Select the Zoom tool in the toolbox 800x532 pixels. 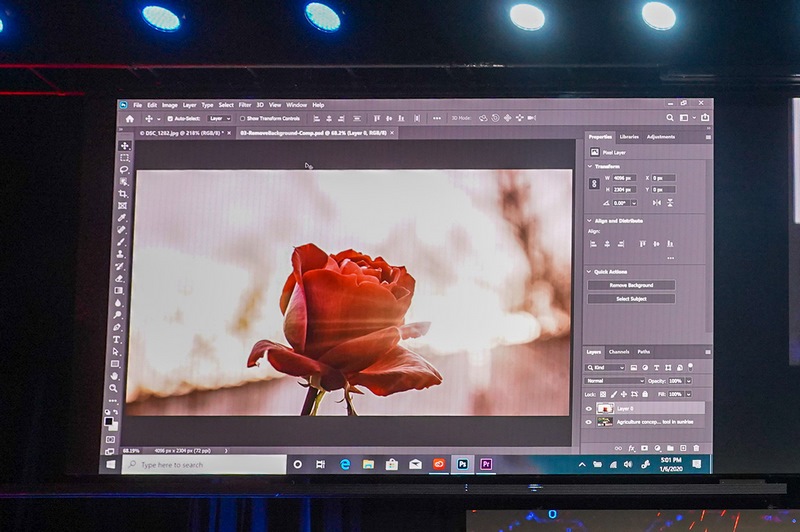point(113,389)
